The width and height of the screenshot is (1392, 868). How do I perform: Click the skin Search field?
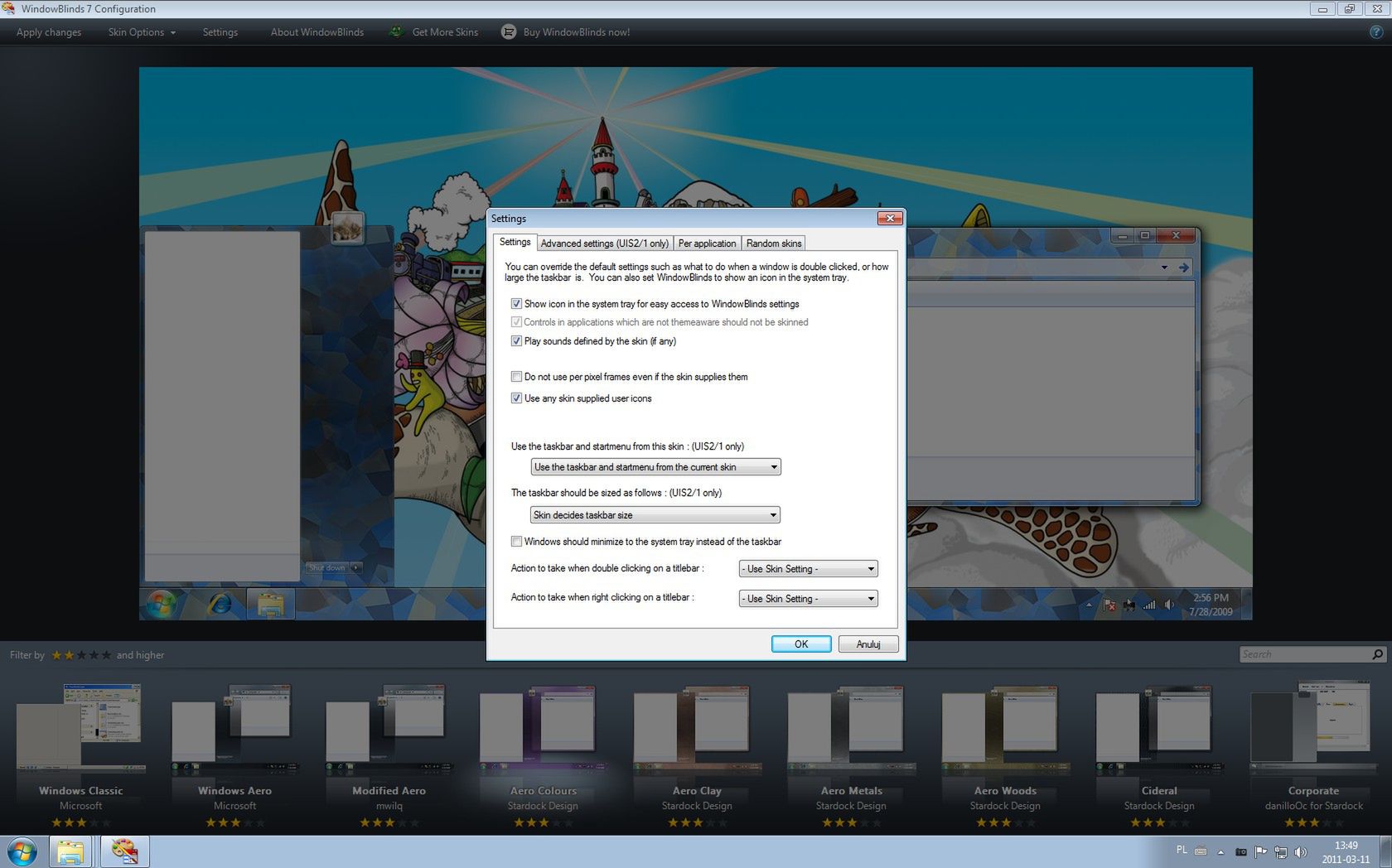point(1305,654)
